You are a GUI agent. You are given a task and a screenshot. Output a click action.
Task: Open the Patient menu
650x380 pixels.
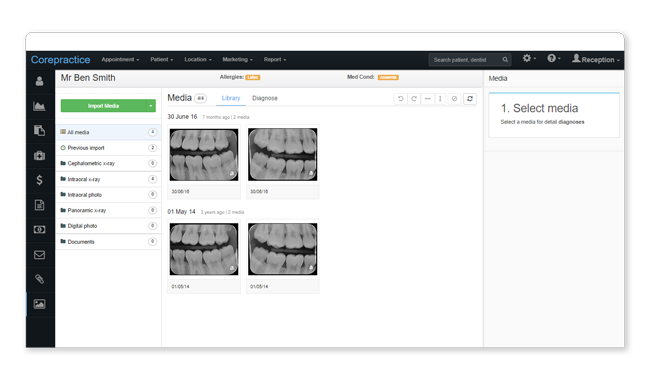pyautogui.click(x=162, y=60)
